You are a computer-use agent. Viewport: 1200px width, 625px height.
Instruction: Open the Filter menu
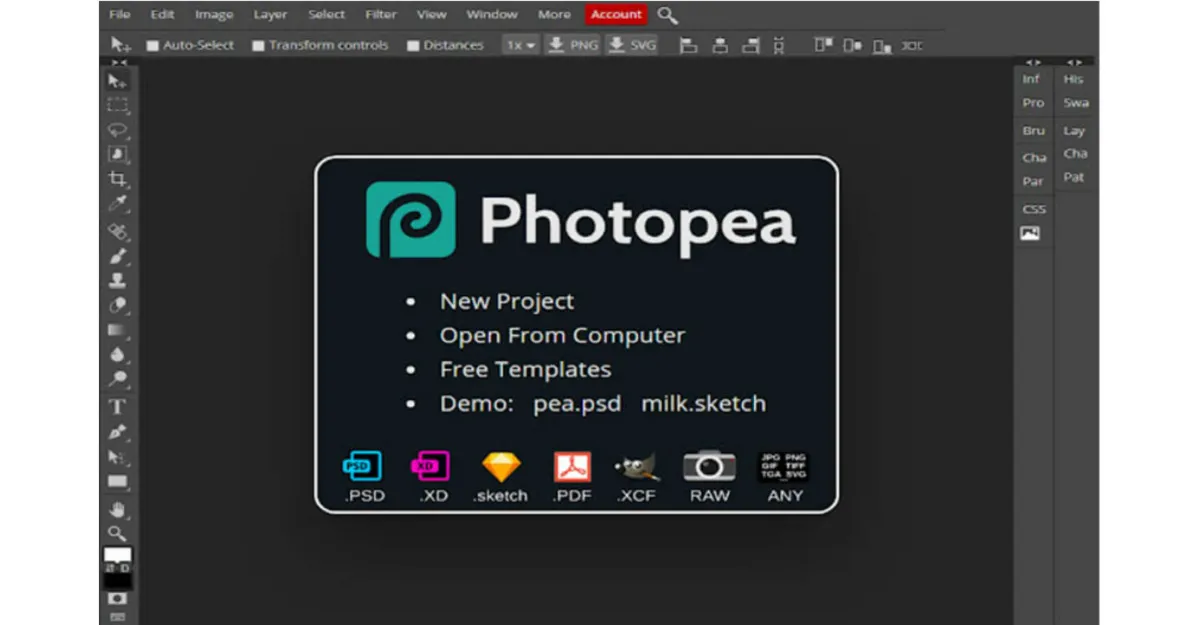point(381,14)
